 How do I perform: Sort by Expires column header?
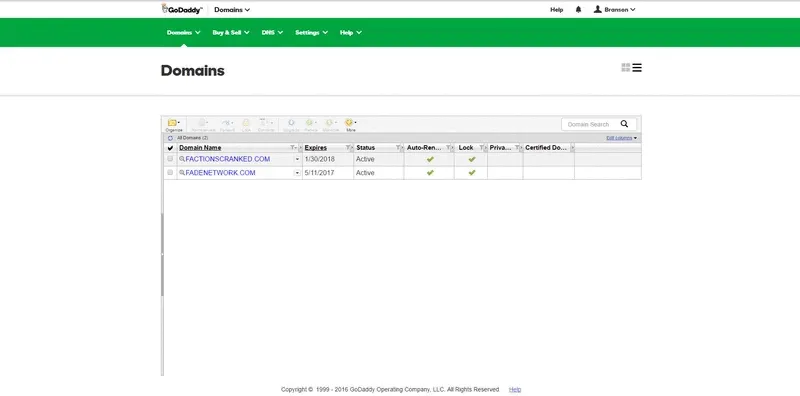pyautogui.click(x=316, y=147)
